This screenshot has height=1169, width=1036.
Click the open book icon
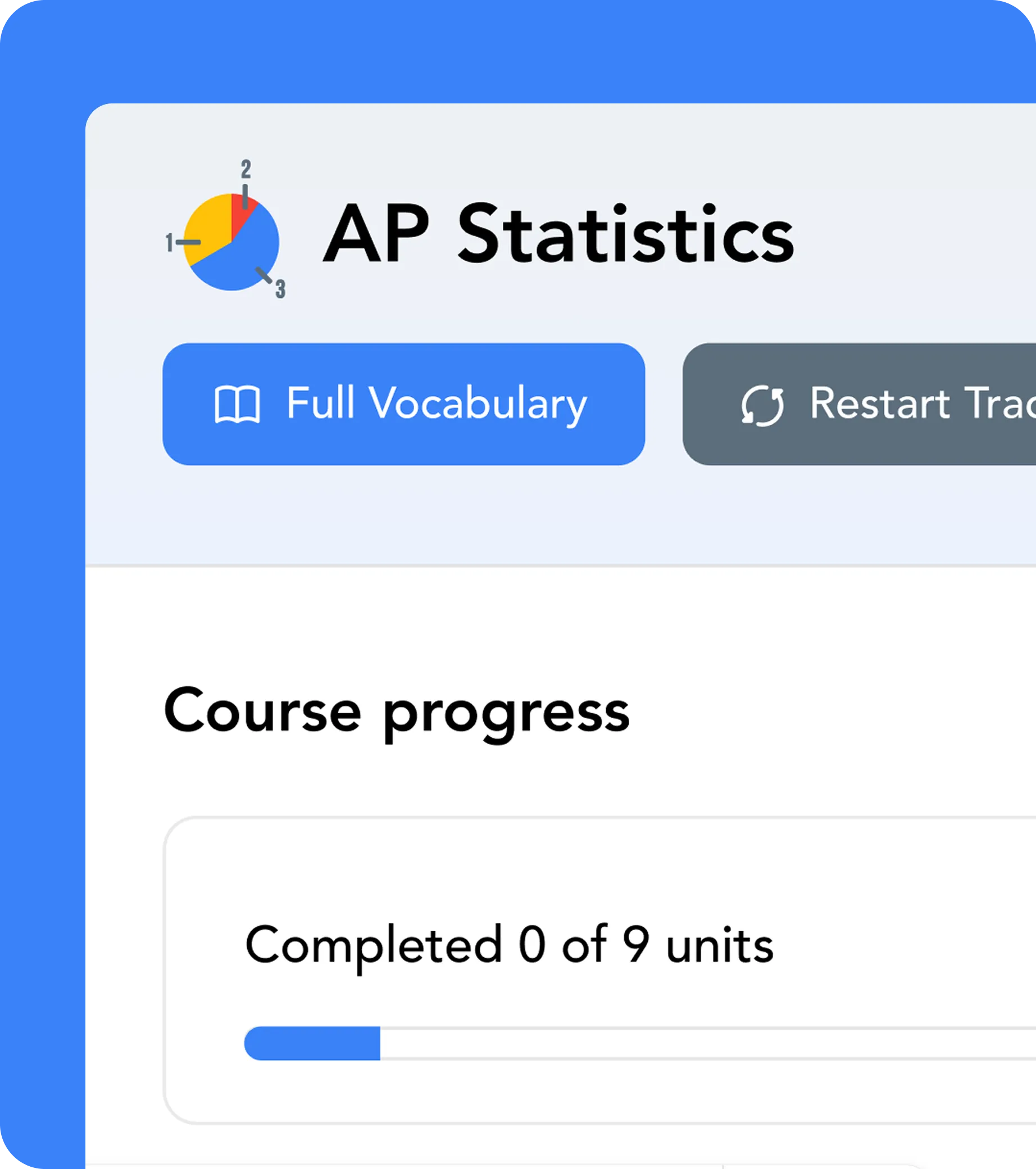pyautogui.click(x=237, y=404)
